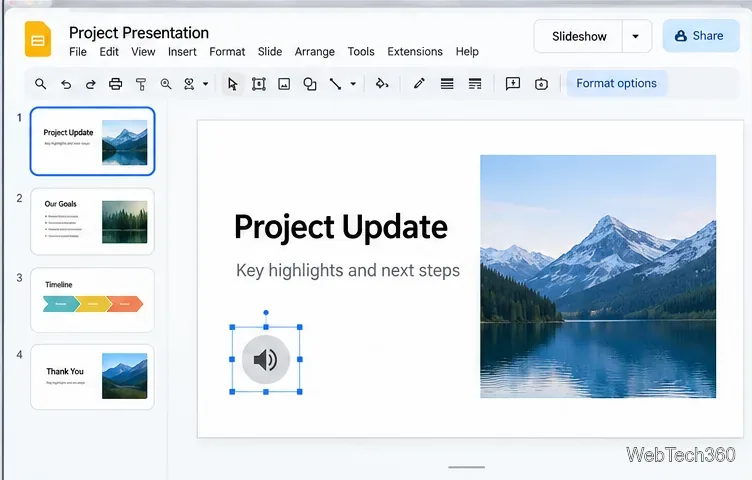Click the rotation handle above audio icon

tap(266, 313)
